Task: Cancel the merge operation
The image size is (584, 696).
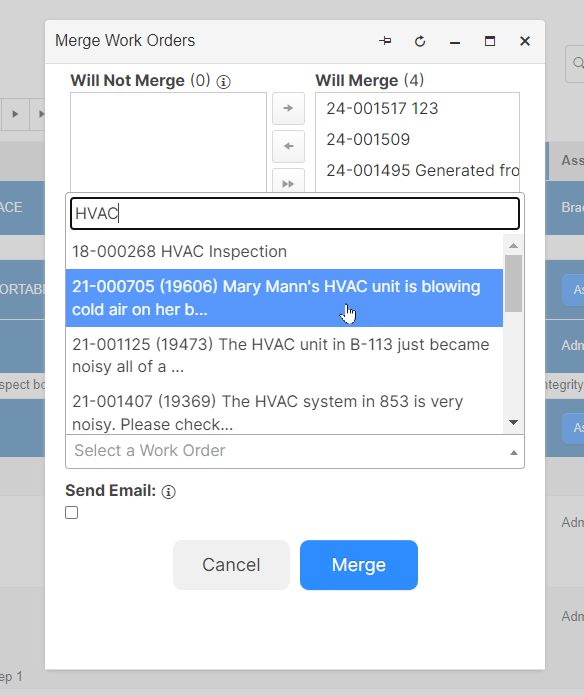Action: (231, 565)
